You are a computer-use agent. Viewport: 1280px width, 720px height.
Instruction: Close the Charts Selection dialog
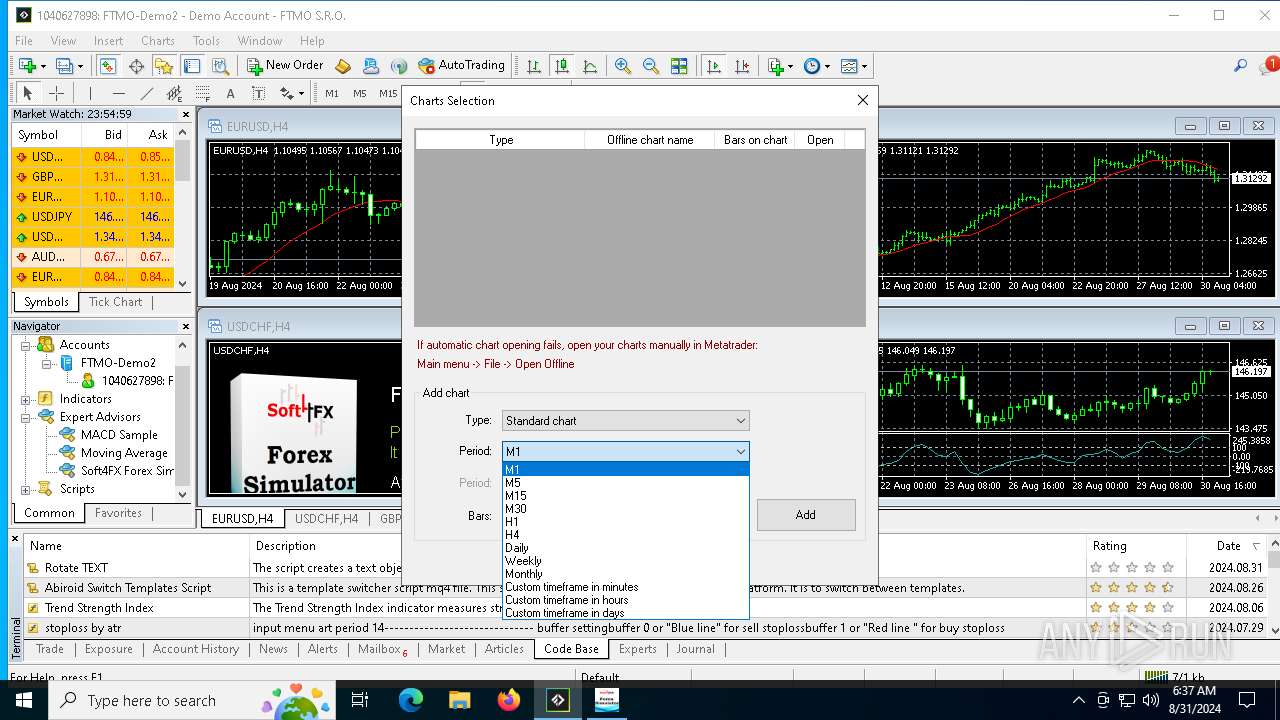(863, 100)
